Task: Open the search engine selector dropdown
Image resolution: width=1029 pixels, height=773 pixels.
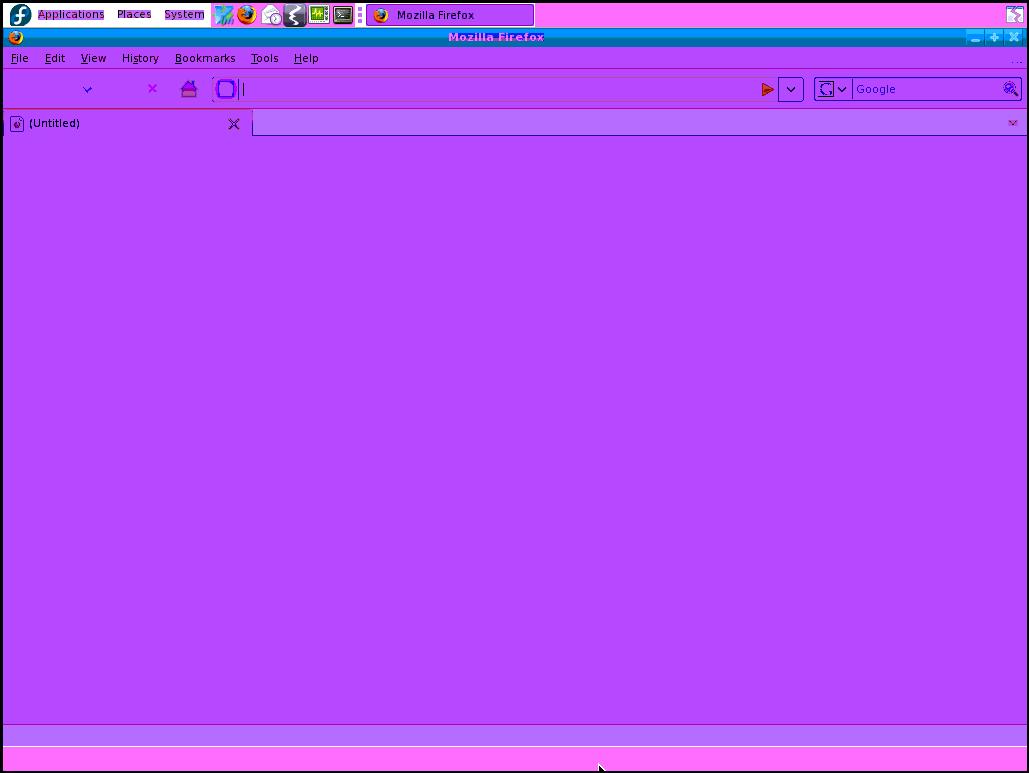Action: [832, 89]
